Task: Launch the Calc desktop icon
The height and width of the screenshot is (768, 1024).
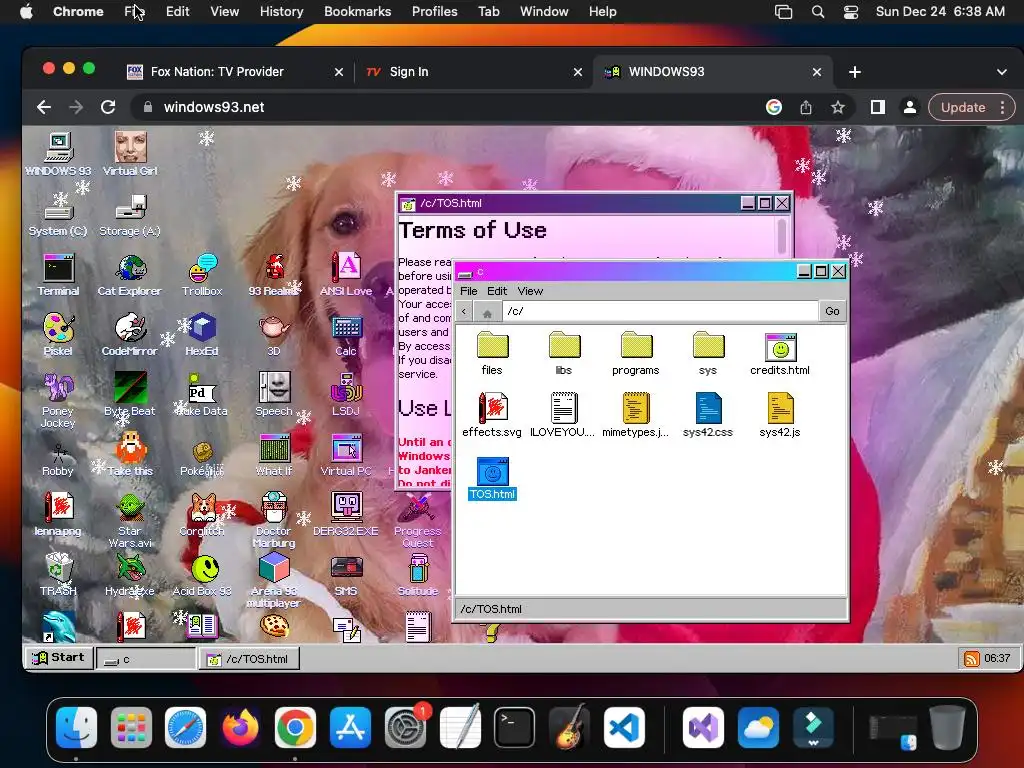Action: click(x=345, y=334)
